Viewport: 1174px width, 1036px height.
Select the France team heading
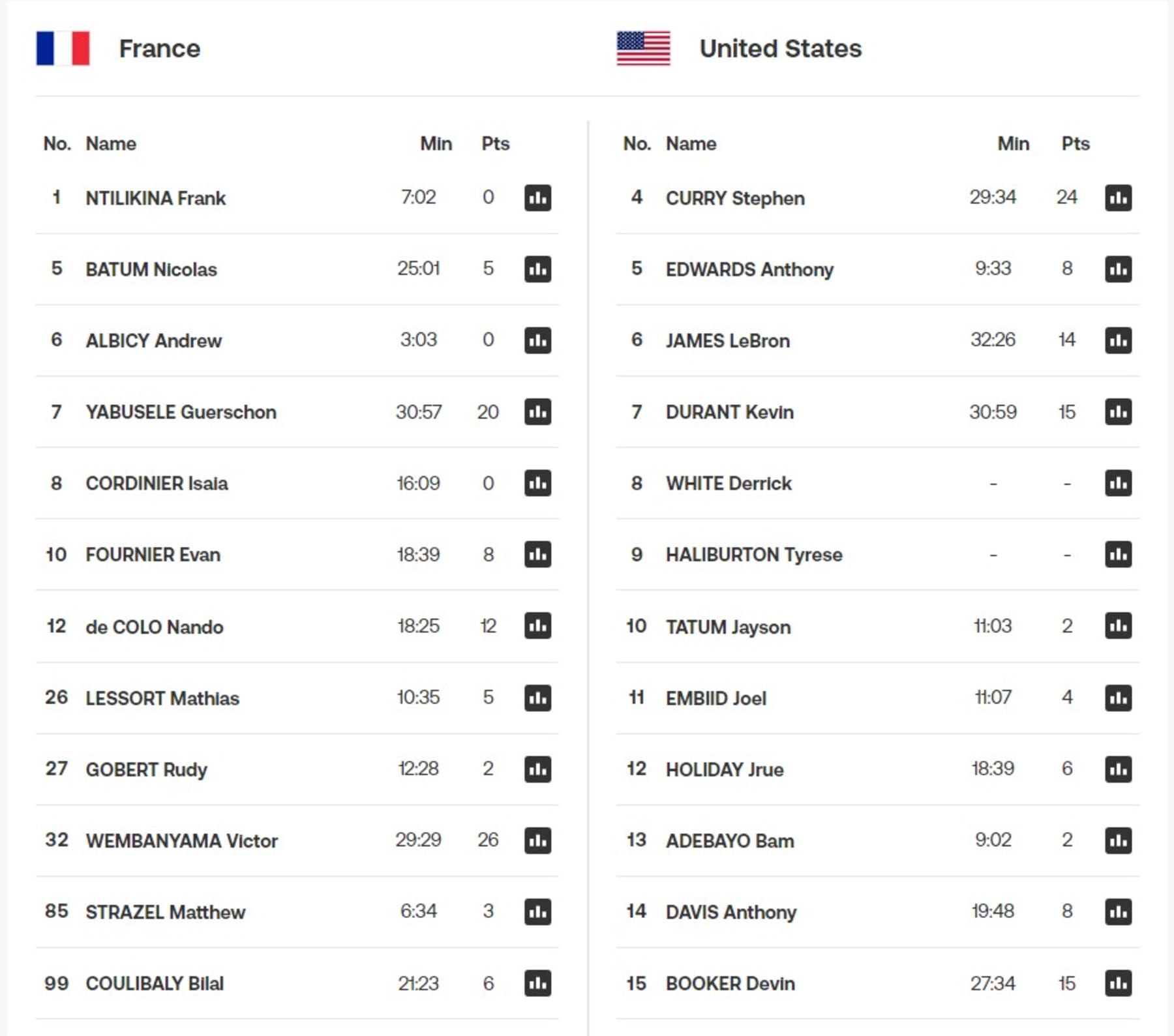pos(159,49)
